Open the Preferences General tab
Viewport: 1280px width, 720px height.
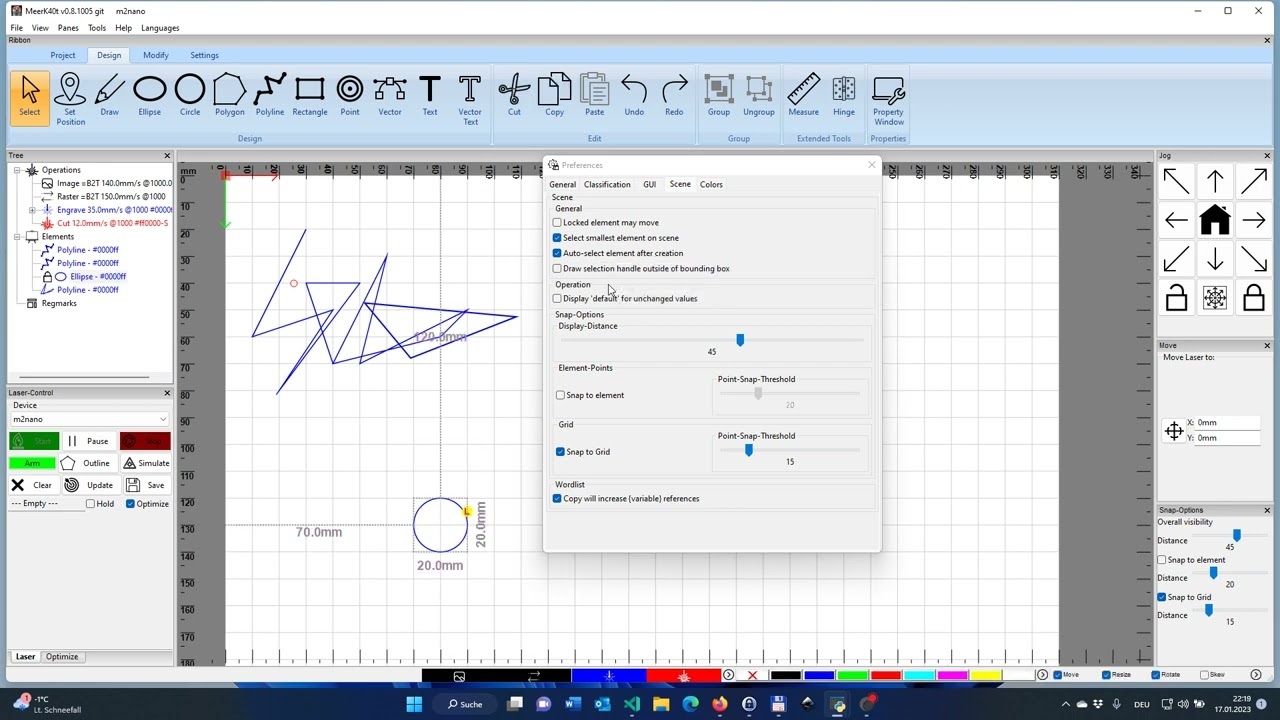562,184
